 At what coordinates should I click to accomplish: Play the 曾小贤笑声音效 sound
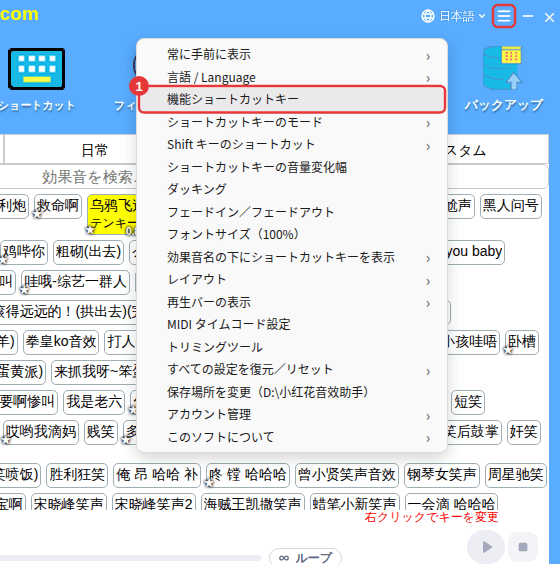tap(347, 475)
